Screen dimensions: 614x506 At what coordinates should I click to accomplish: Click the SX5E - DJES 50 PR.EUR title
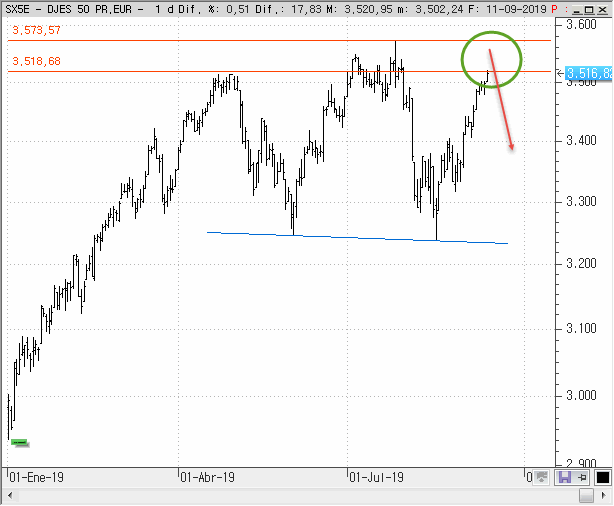(x=69, y=9)
